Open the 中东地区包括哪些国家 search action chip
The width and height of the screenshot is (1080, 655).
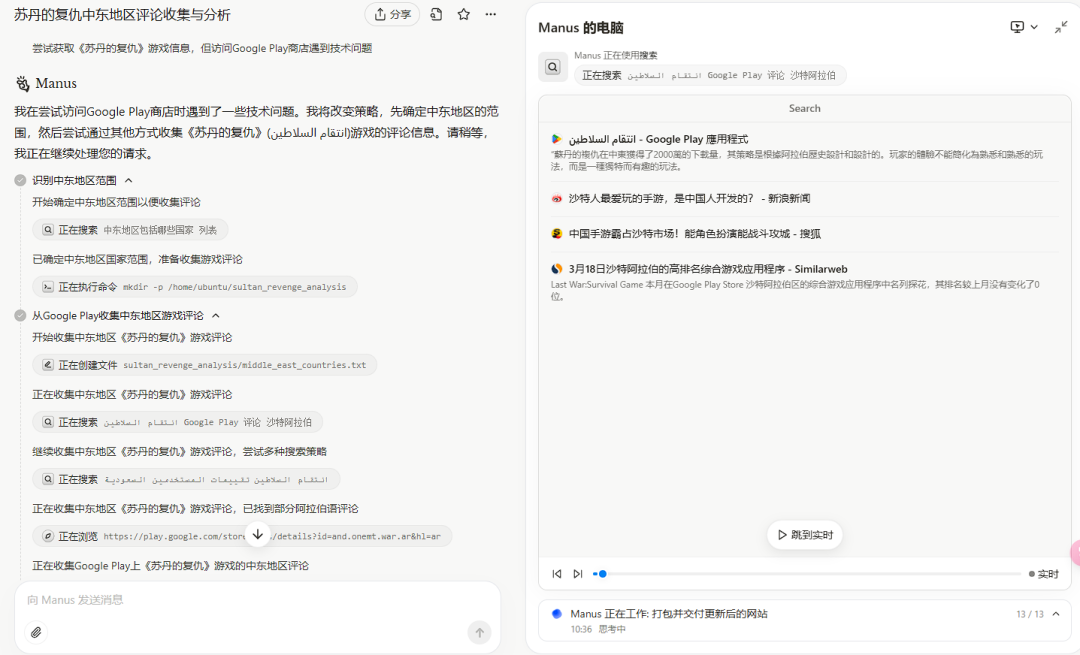coord(130,230)
